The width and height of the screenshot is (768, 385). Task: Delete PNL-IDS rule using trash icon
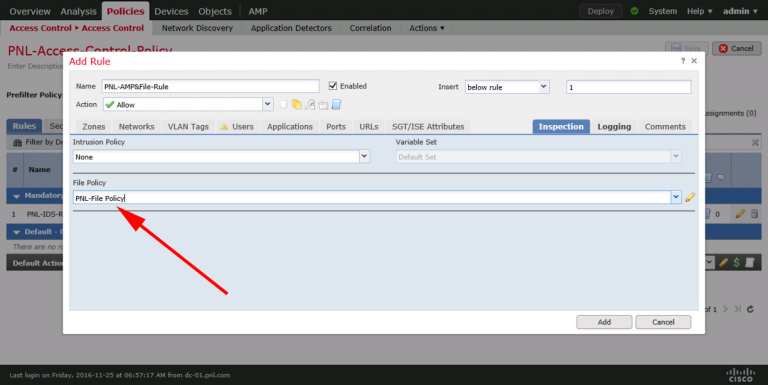(754, 214)
